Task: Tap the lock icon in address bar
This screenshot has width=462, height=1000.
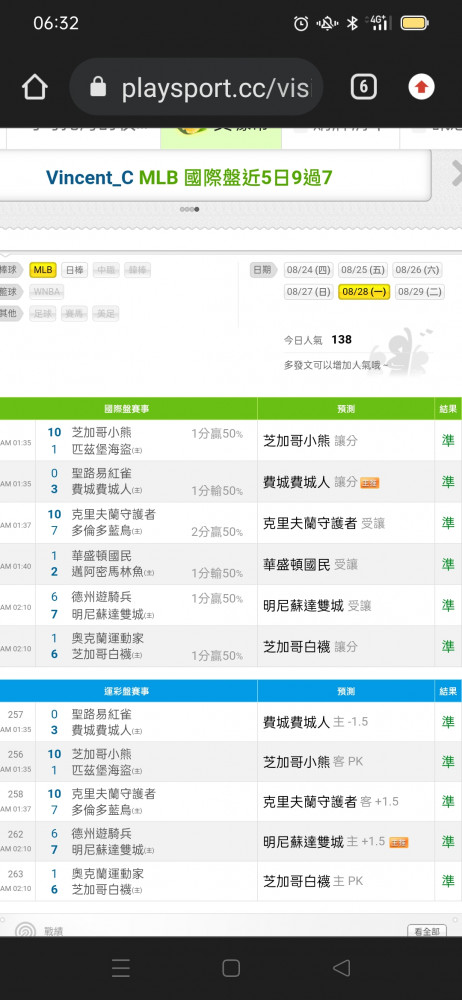Action: [x=98, y=86]
